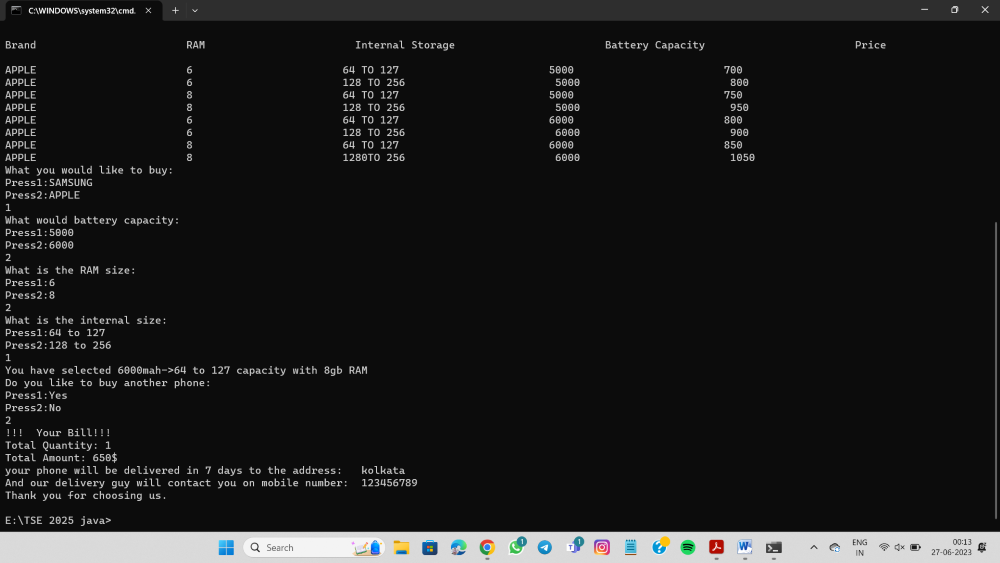Change ENG IN input language
This screenshot has width=1000, height=563.
point(860,547)
